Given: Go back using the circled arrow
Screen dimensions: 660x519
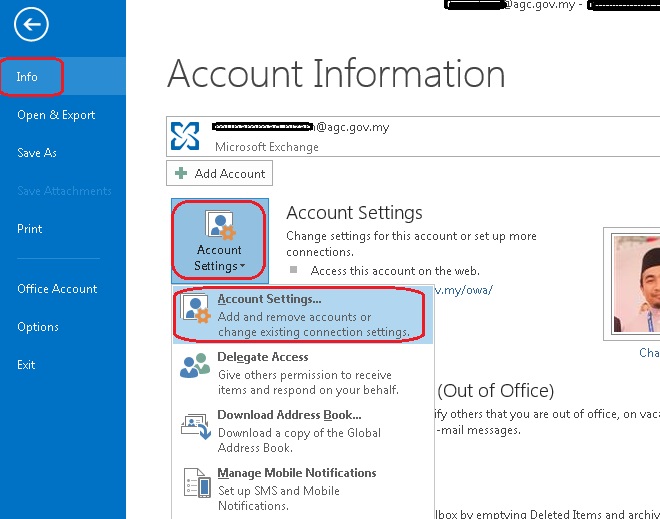Looking at the screenshot, I should (x=31, y=24).
